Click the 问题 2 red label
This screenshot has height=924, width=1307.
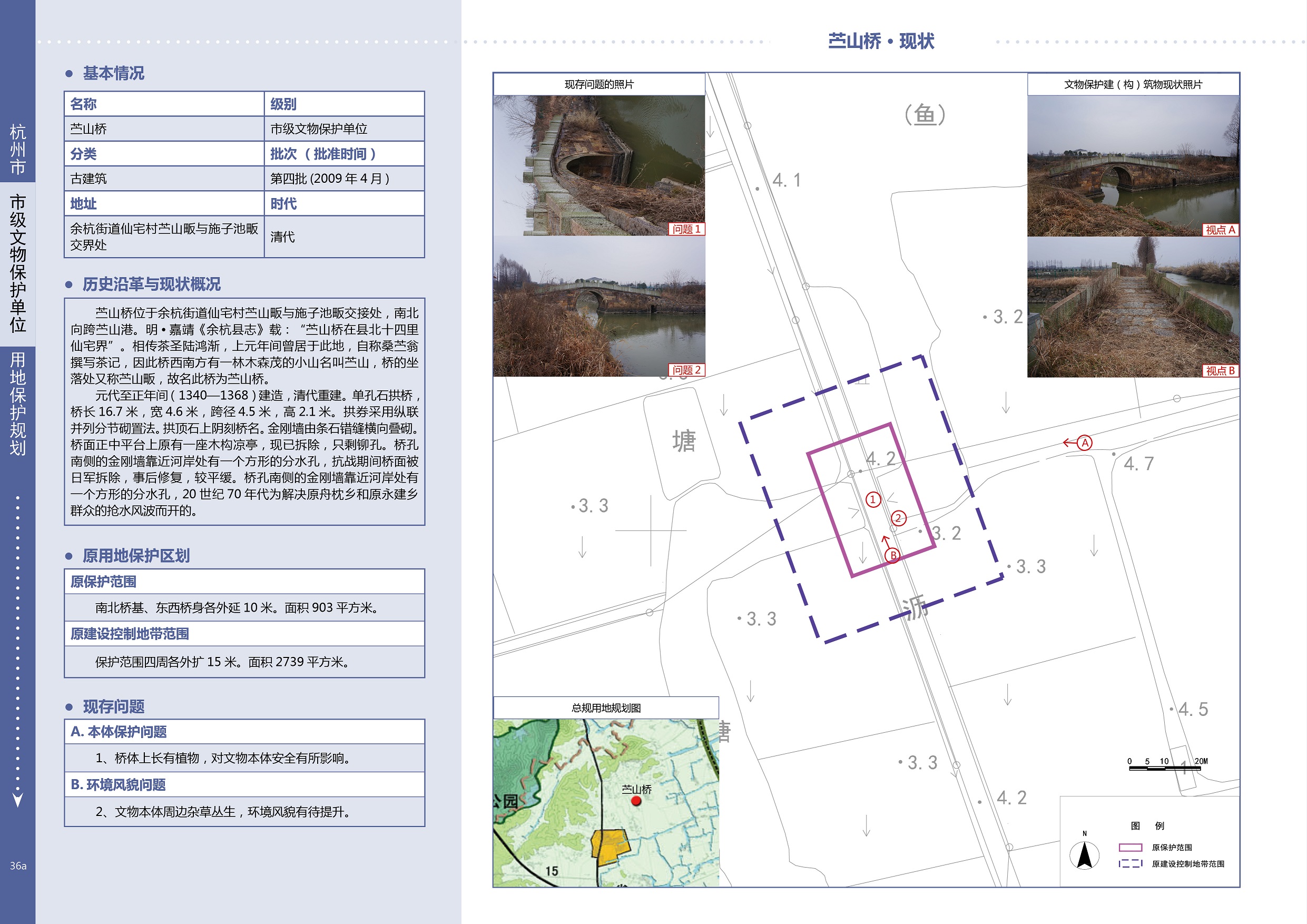tap(686, 370)
